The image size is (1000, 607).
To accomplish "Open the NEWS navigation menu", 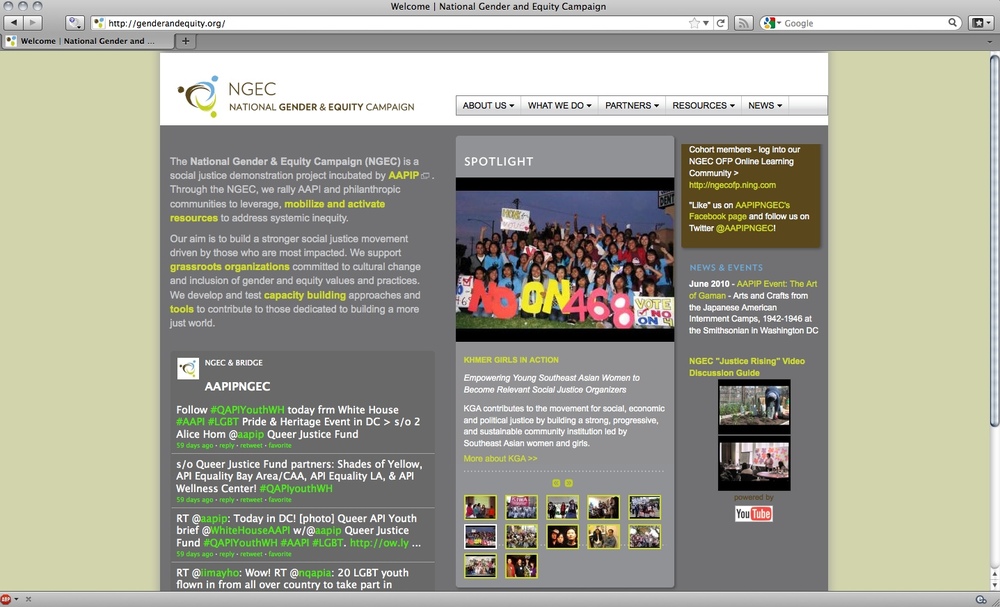I will (x=765, y=106).
